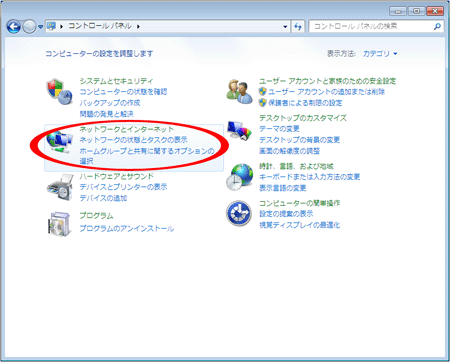Open the カテゴリ view-by dropdown
This screenshot has width=450, height=362.
click(x=380, y=54)
